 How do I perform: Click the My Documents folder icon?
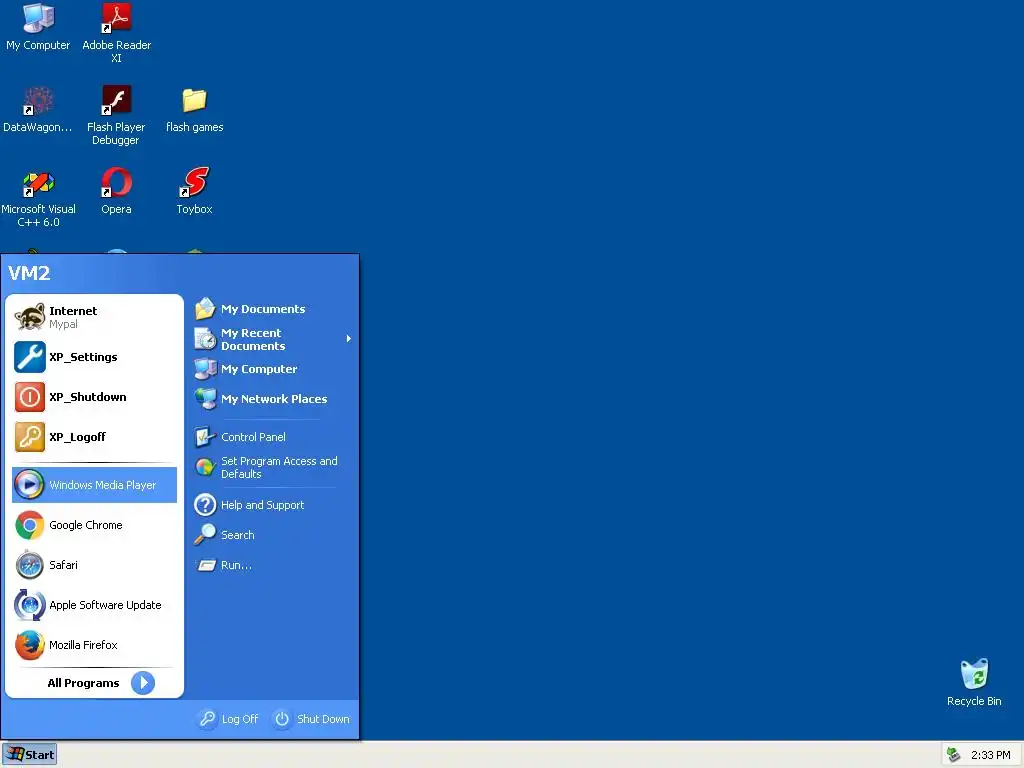coord(205,308)
